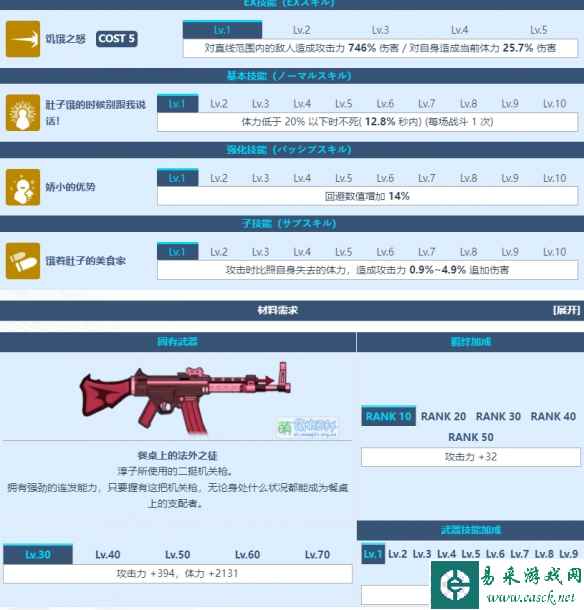Click the sub skill bullets icon
The image size is (584, 610).
point(23,261)
